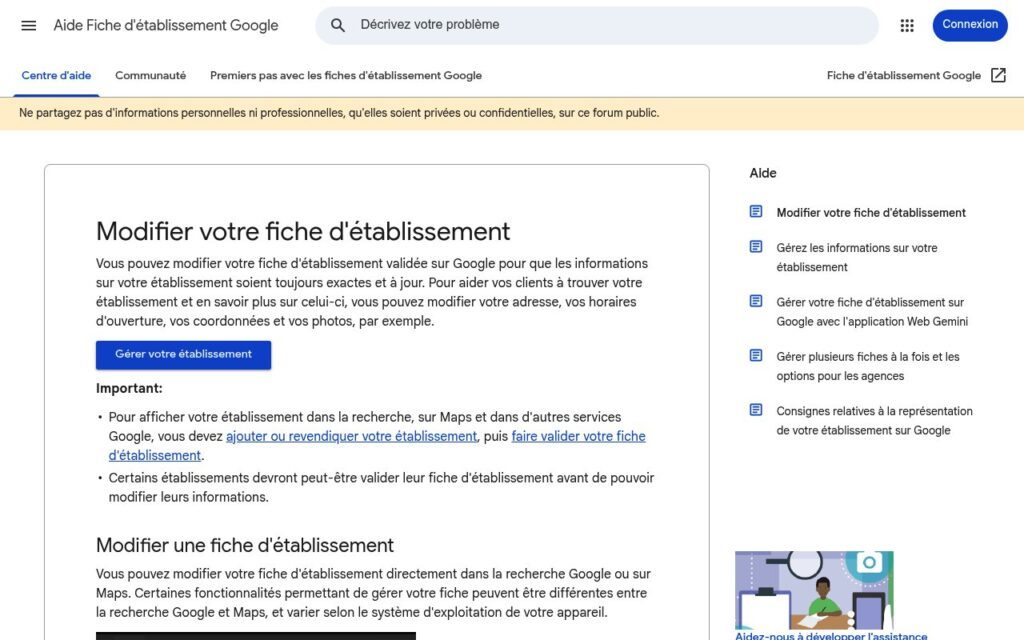The height and width of the screenshot is (640, 1024).
Task: Open sidebar article Modifier votre fiche d'établissement
Action: pyautogui.click(x=871, y=213)
